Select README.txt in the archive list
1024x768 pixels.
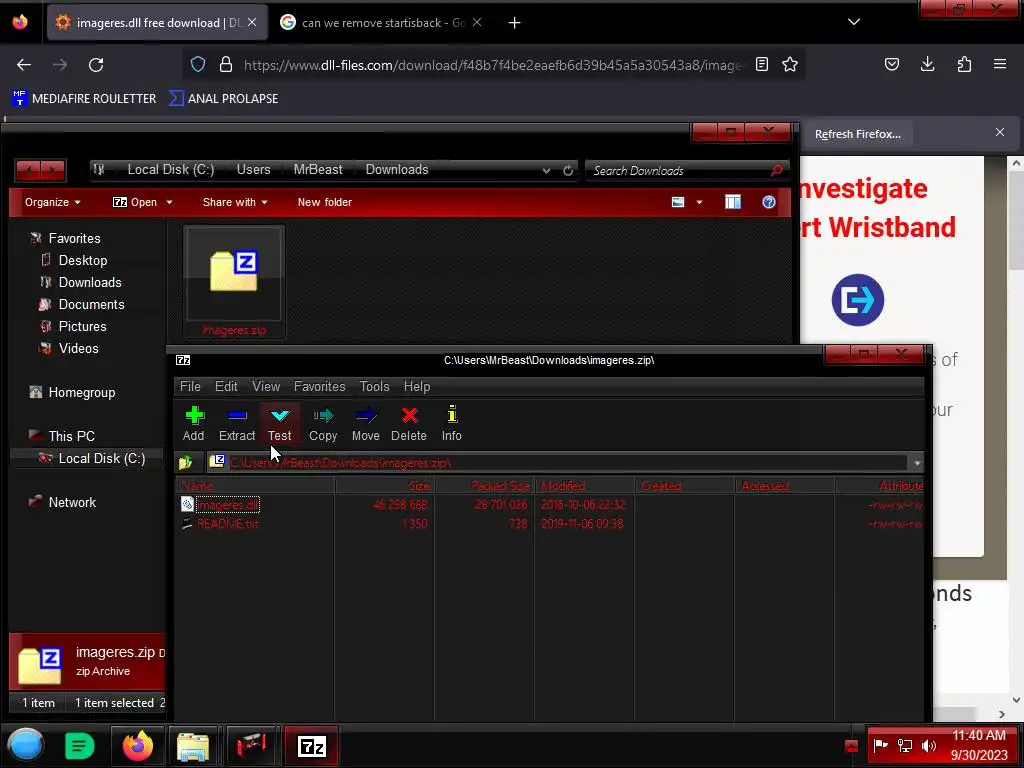[227, 524]
